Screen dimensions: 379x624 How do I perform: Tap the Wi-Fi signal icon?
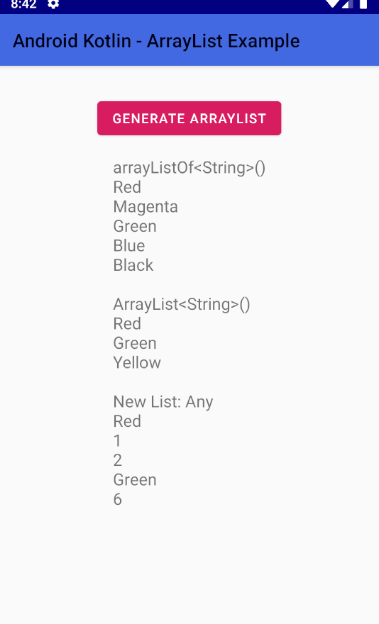coord(332,4)
